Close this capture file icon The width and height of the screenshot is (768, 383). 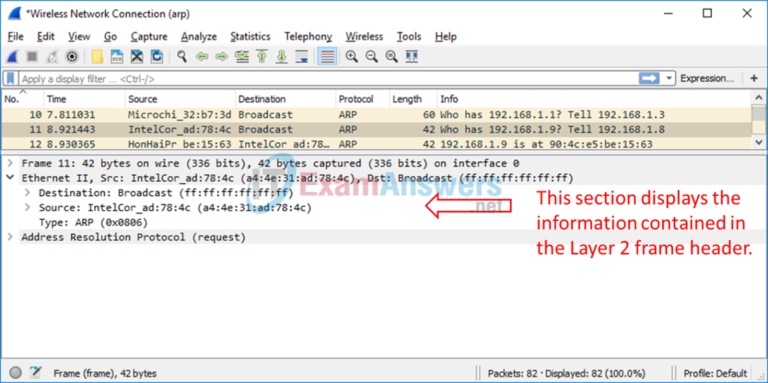click(137, 57)
